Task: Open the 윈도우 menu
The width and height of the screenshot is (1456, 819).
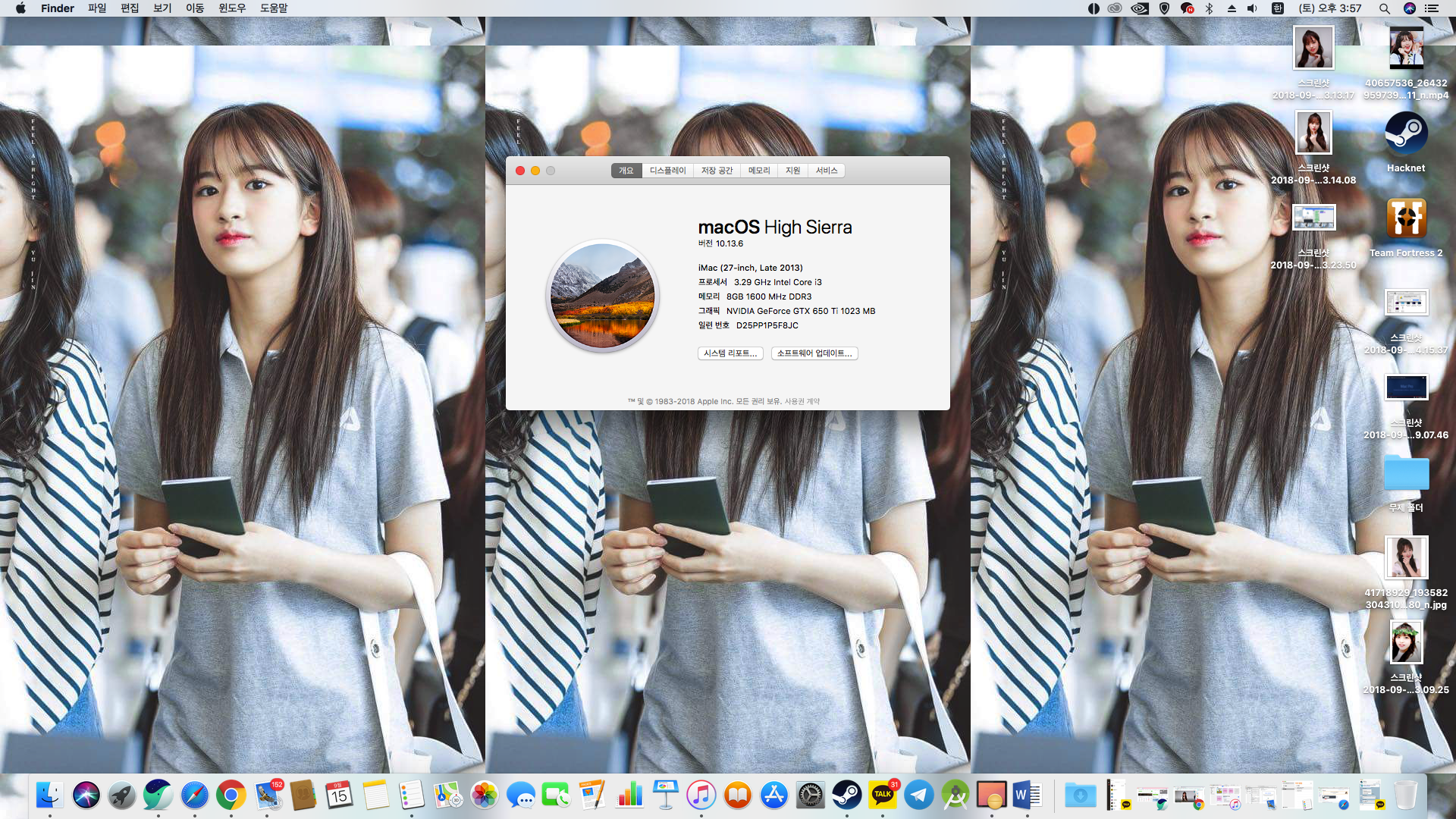Action: click(x=232, y=8)
